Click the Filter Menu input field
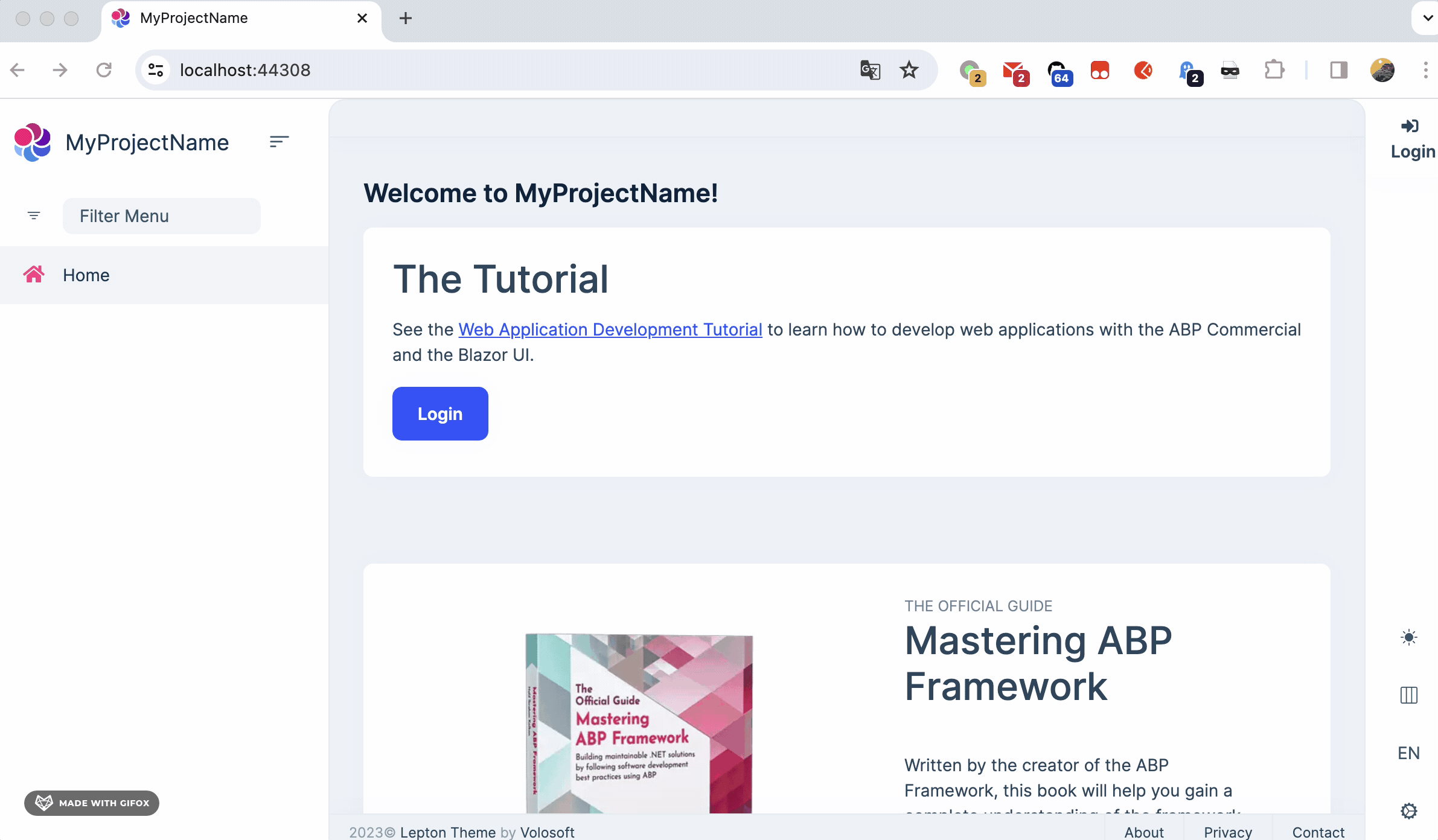Viewport: 1438px width, 840px height. click(x=162, y=216)
